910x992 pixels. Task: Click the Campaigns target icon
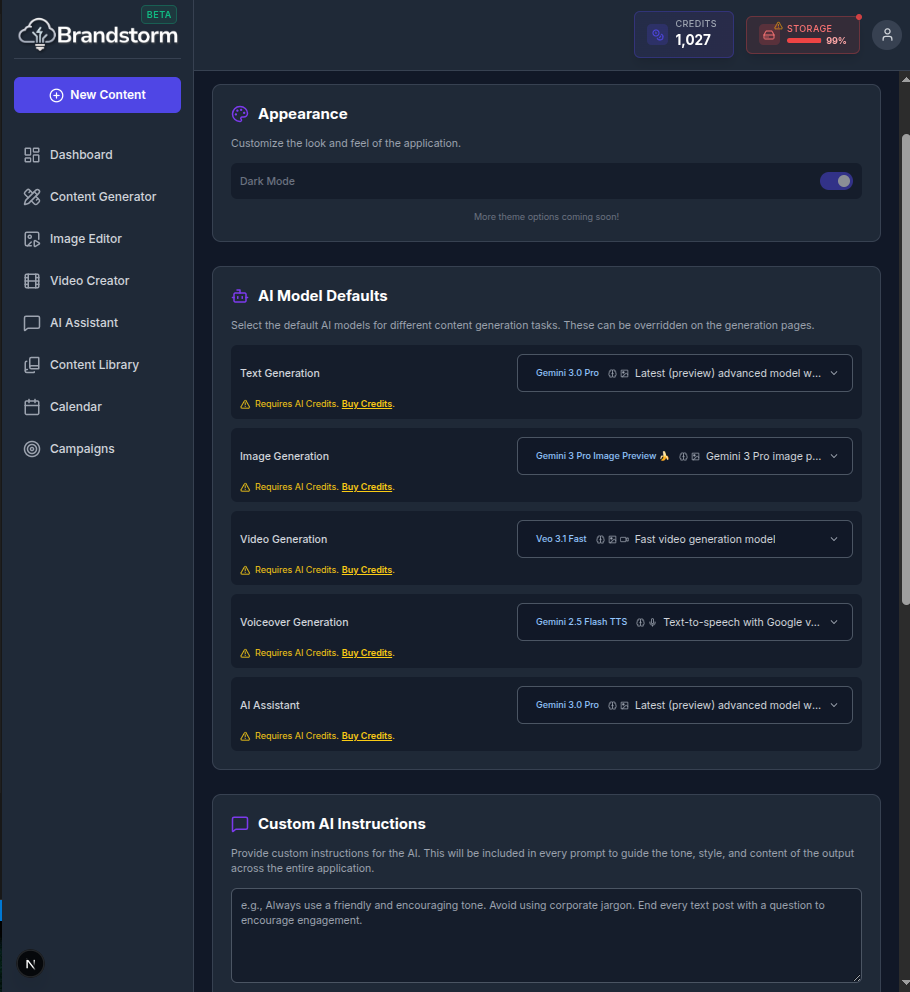[32, 449]
